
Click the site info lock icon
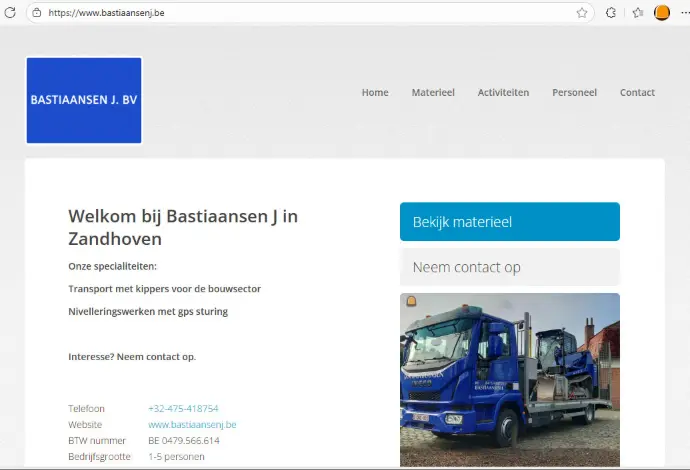click(36, 13)
